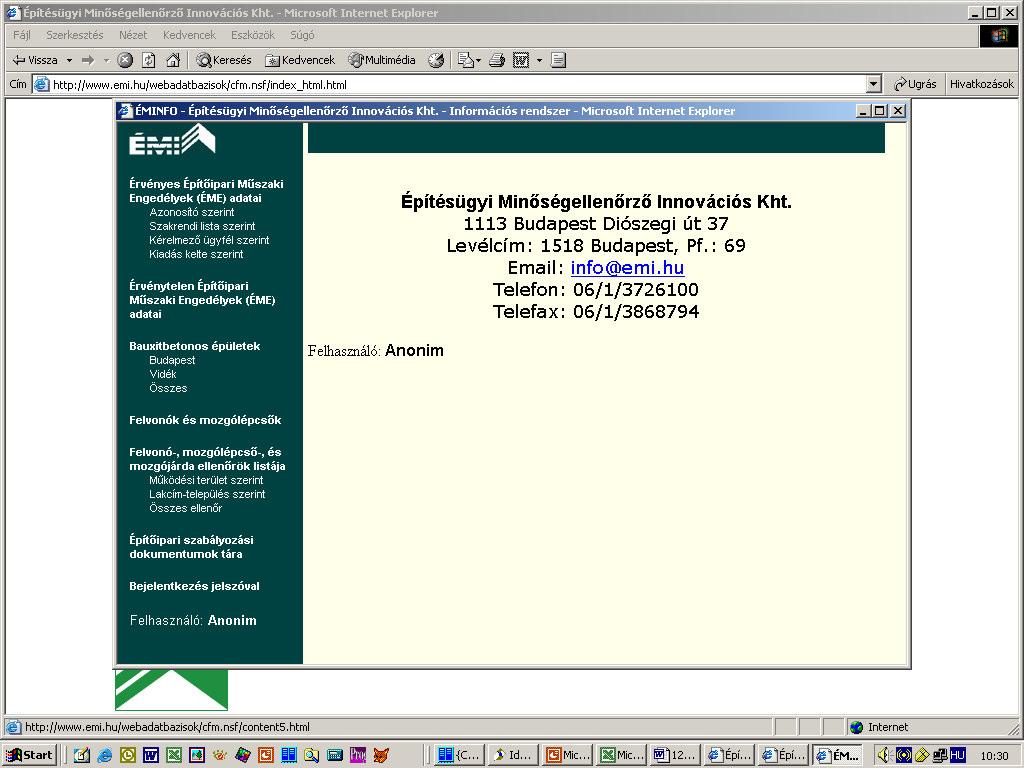The image size is (1024, 768).
Task: Open the Fájl menu
Action: 22,35
